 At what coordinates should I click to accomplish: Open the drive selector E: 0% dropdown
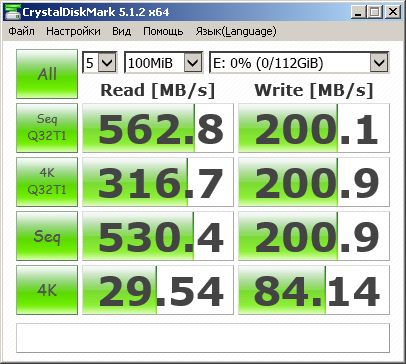299,62
